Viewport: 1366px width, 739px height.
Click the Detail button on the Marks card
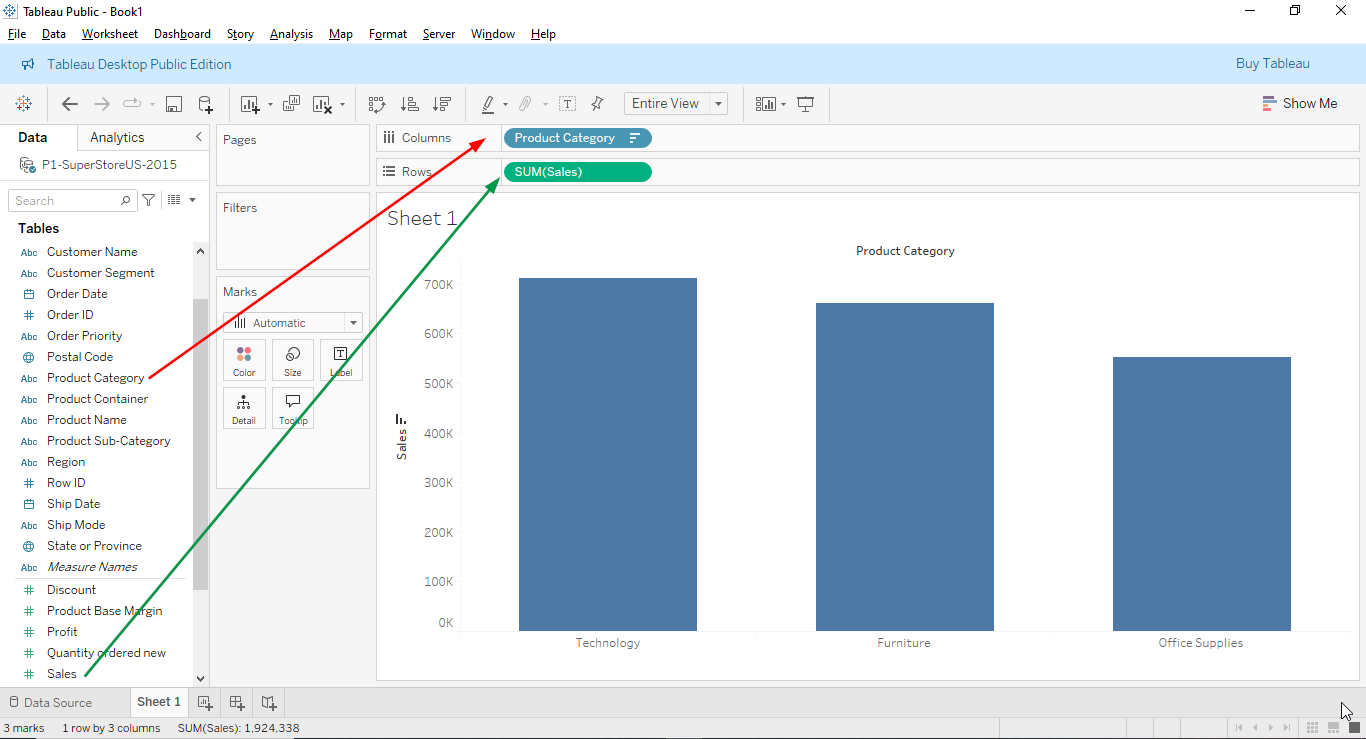pos(244,407)
